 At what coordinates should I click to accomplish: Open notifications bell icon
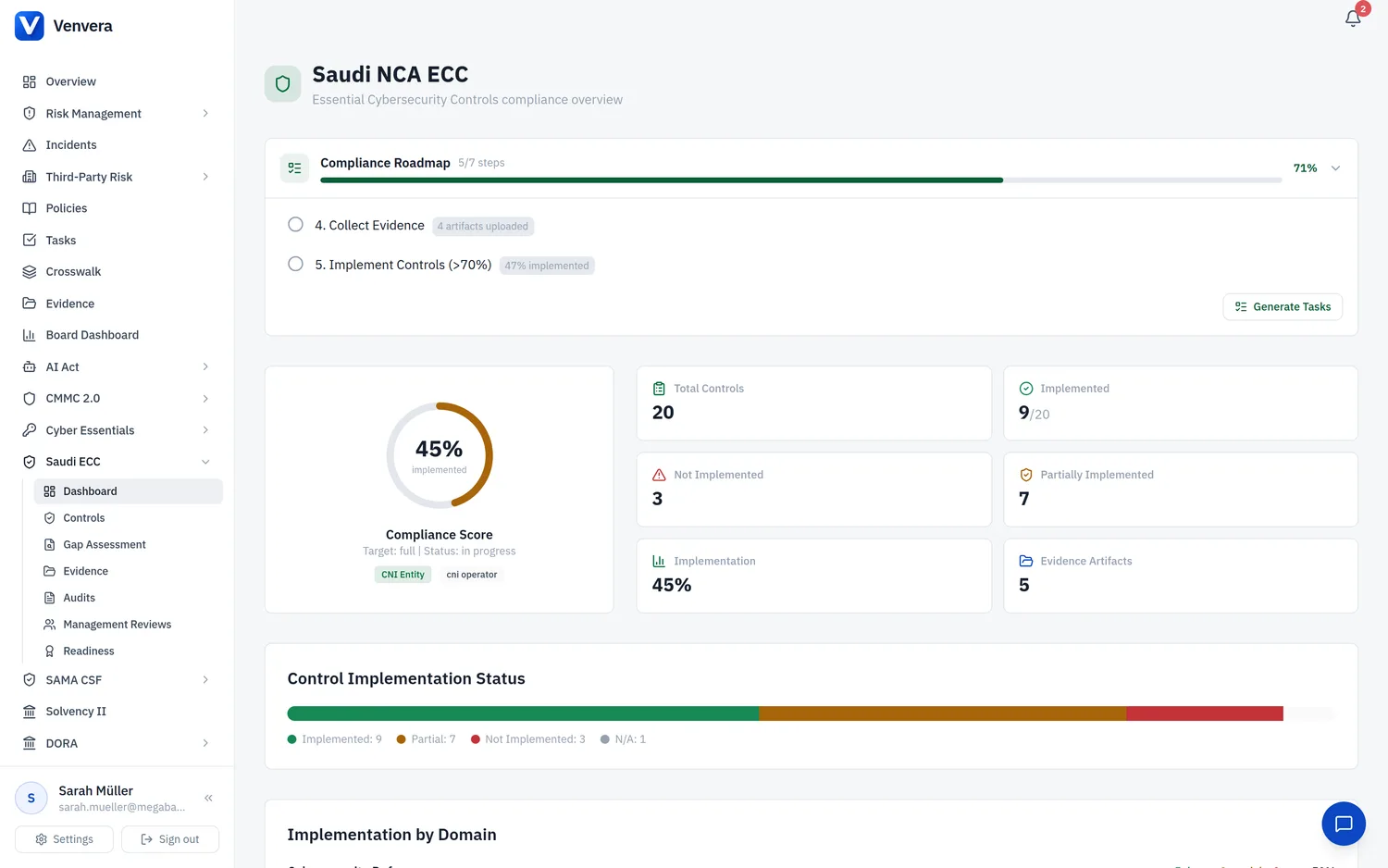pos(1353,18)
